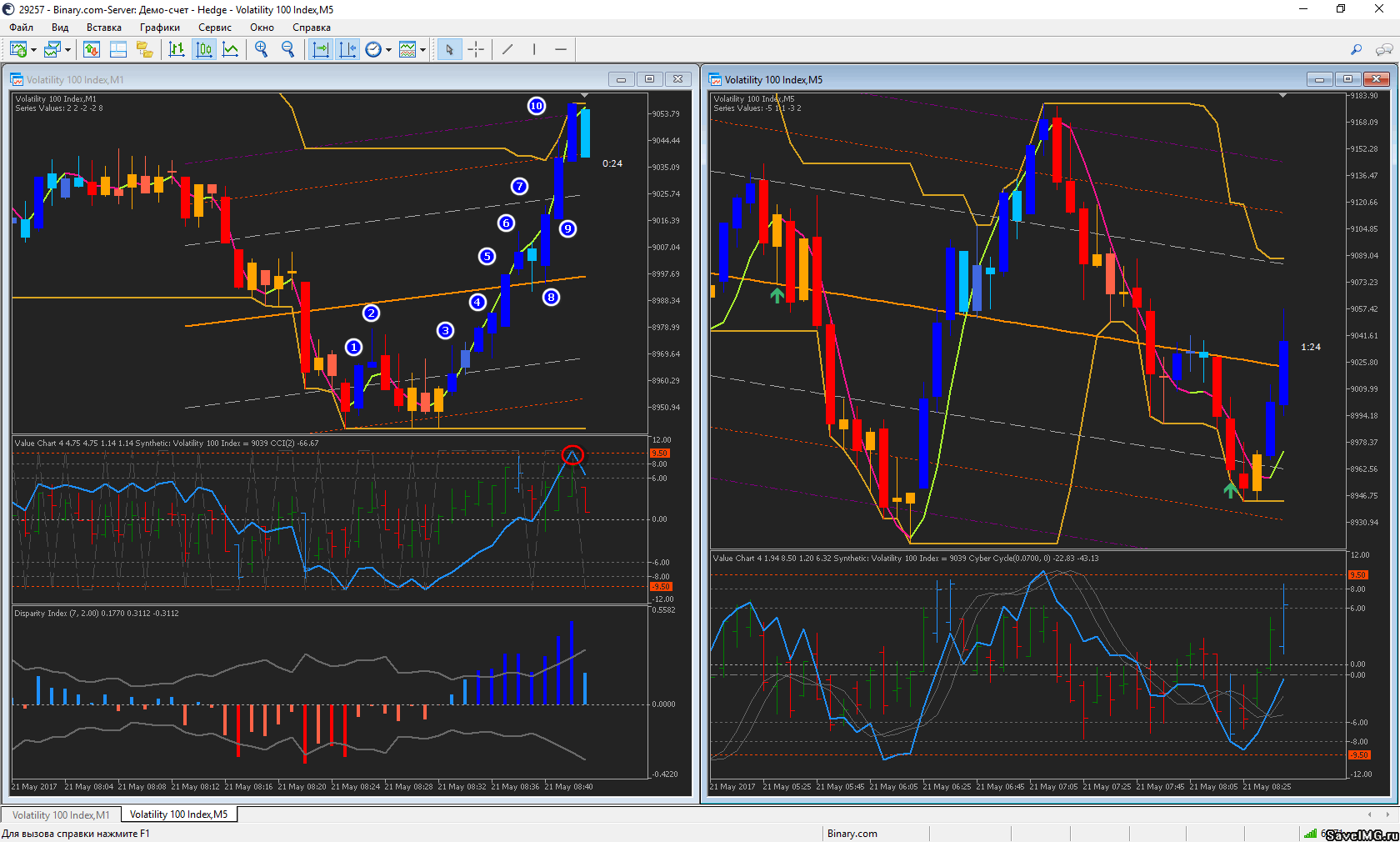Click the search magnifier button at the toolbar's right

tap(1356, 50)
